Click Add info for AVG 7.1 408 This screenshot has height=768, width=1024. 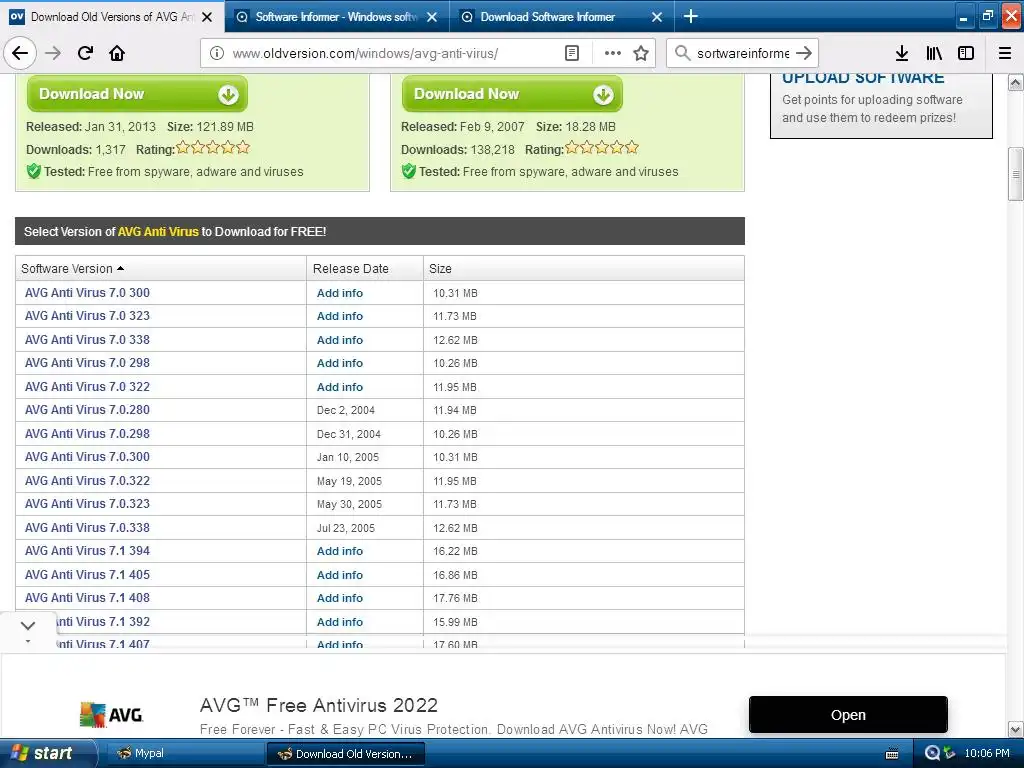pos(340,598)
